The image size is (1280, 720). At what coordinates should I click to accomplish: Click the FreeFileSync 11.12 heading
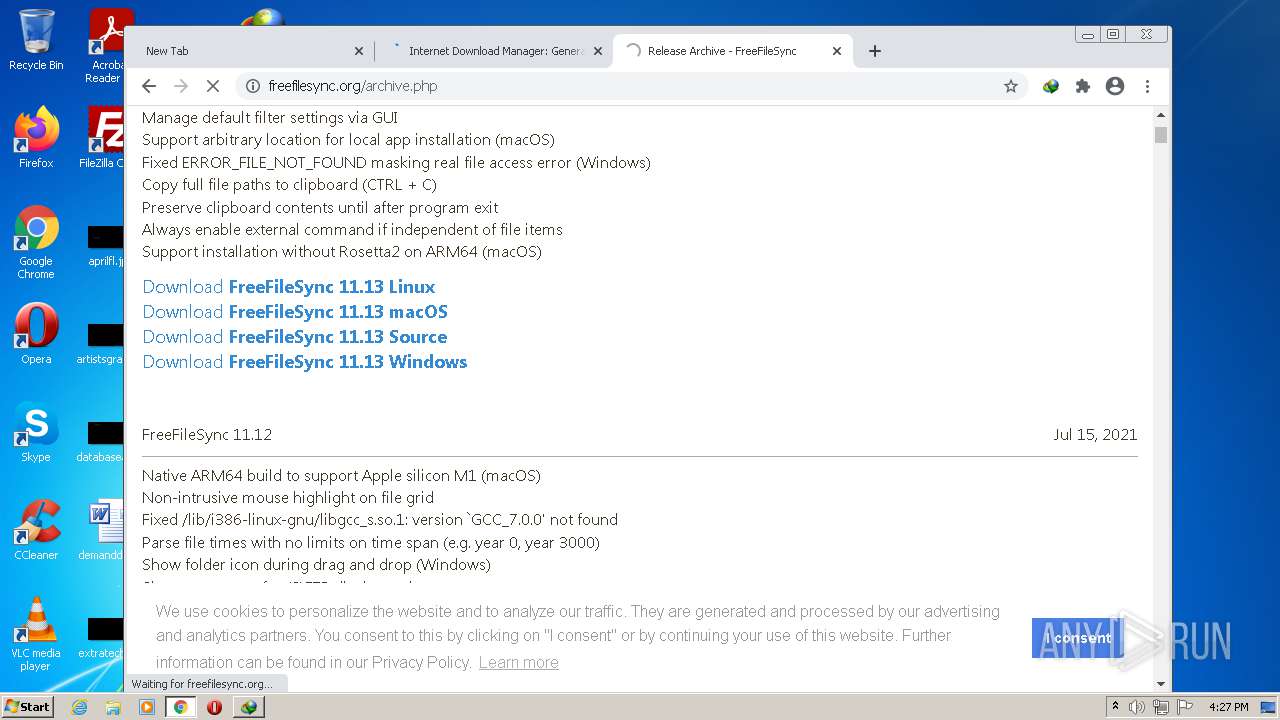[x=207, y=435]
